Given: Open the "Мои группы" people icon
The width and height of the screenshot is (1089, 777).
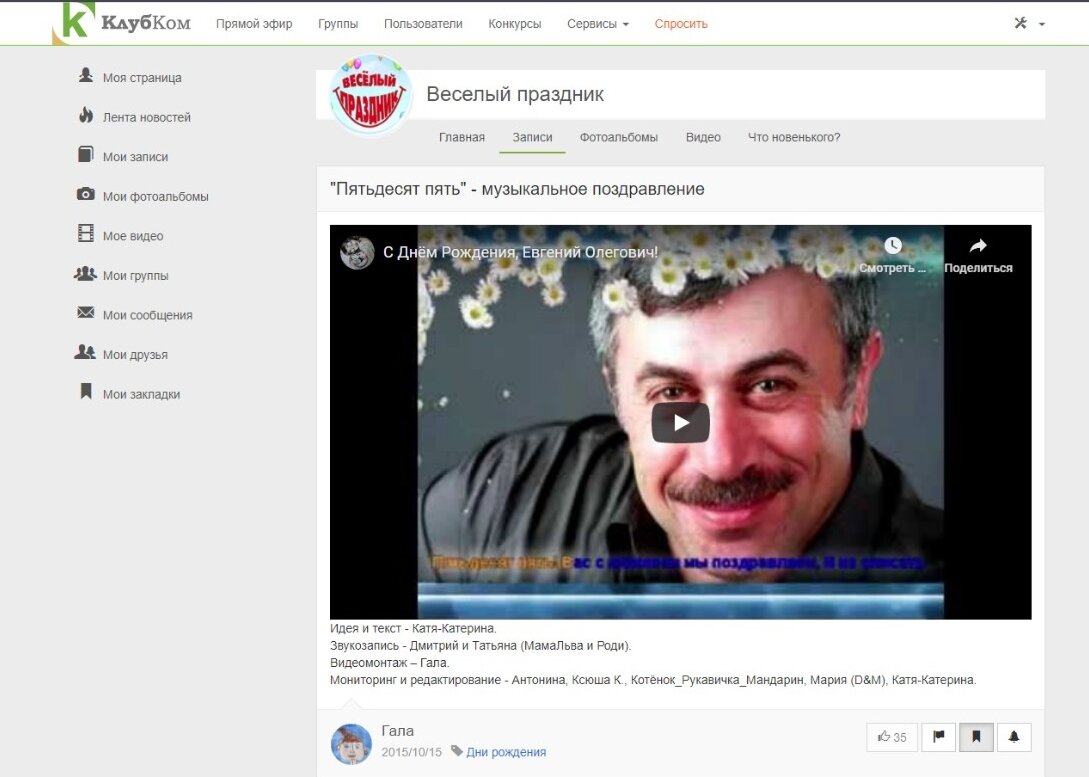Looking at the screenshot, I should pos(85,275).
